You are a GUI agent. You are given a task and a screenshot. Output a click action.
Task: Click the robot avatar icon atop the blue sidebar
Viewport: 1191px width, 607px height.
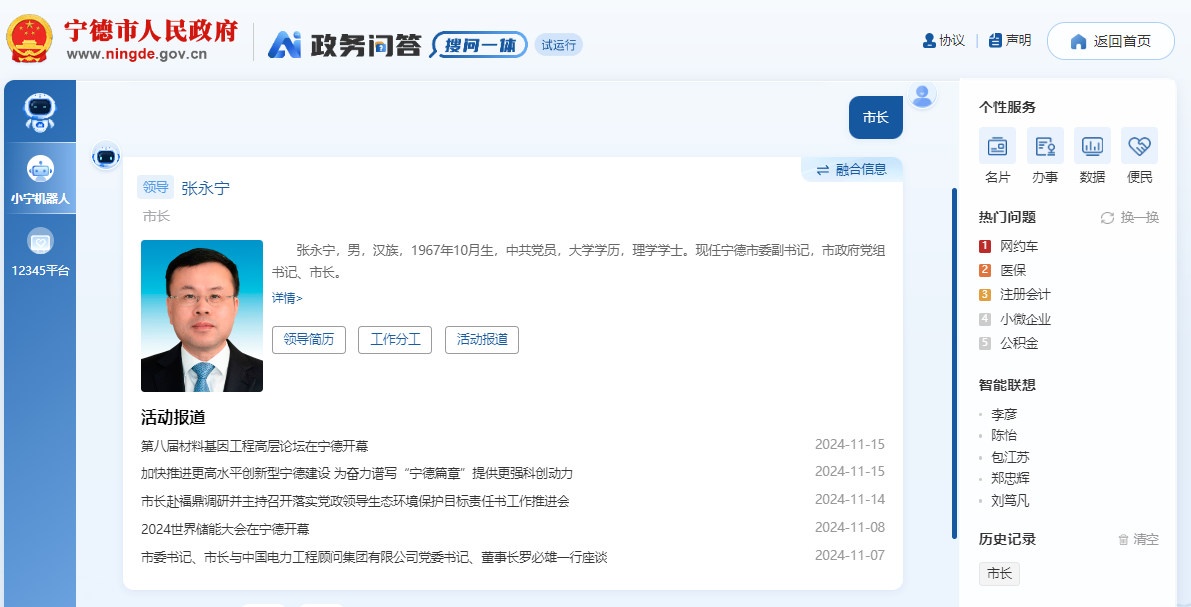[39, 112]
